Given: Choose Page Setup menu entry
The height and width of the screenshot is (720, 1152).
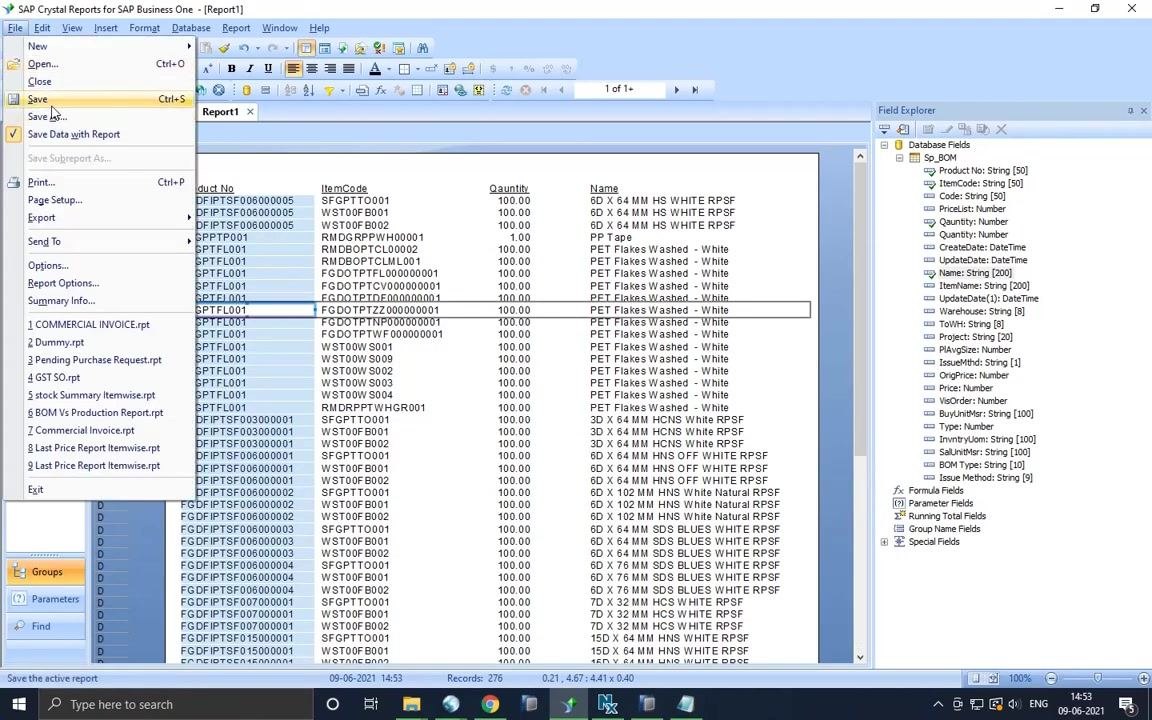Looking at the screenshot, I should pyautogui.click(x=100, y=200).
